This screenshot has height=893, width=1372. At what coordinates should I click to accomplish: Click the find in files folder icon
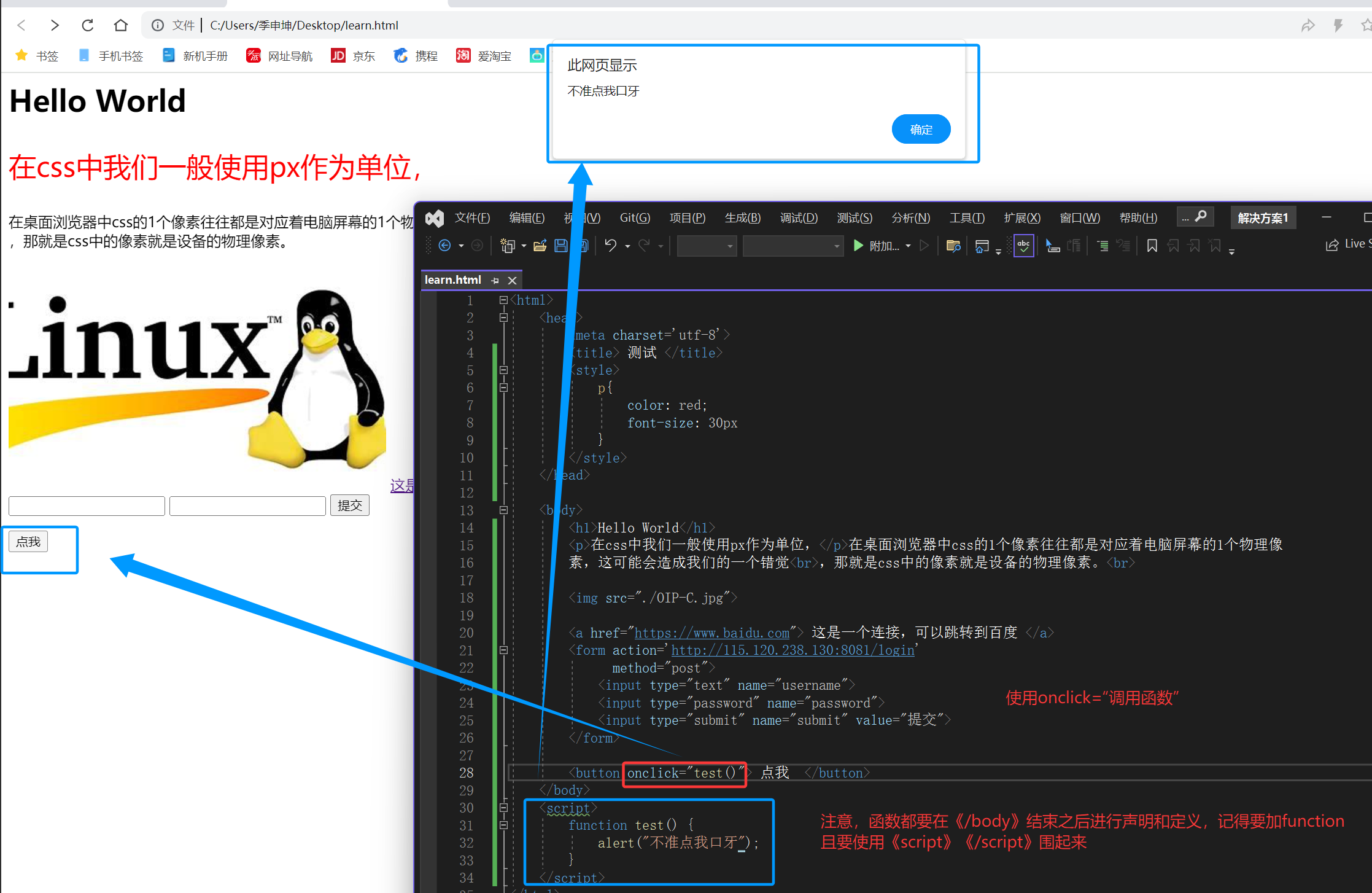953,246
